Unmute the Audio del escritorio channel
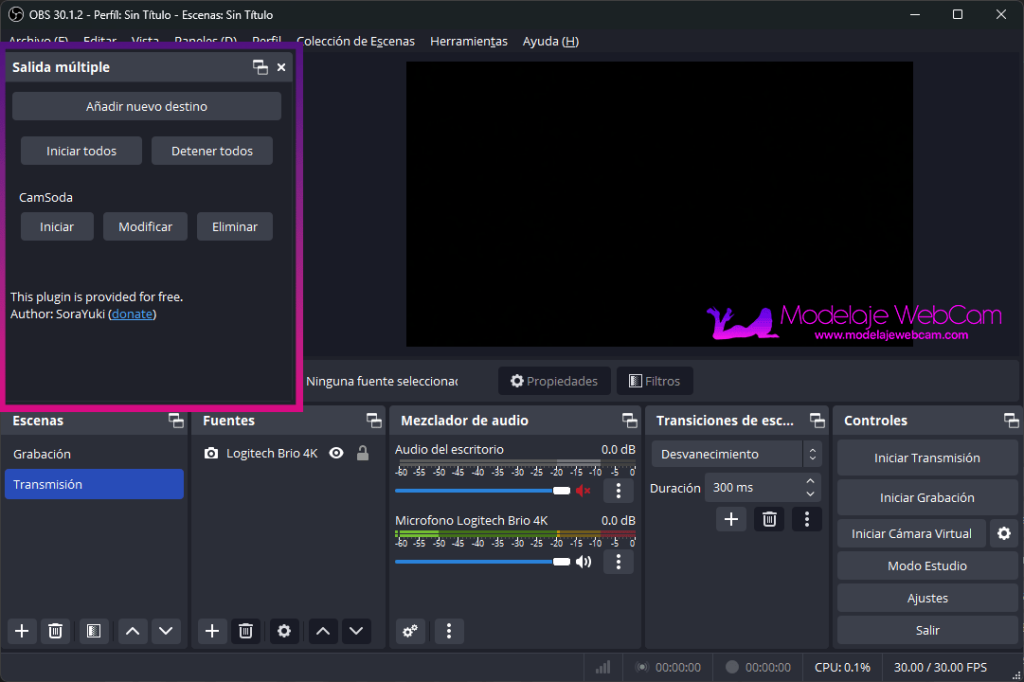1024x682 pixels. [x=583, y=490]
